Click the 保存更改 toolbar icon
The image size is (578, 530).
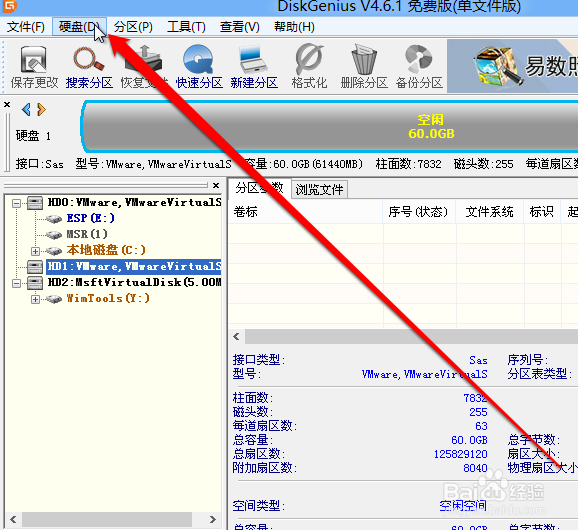click(34, 67)
